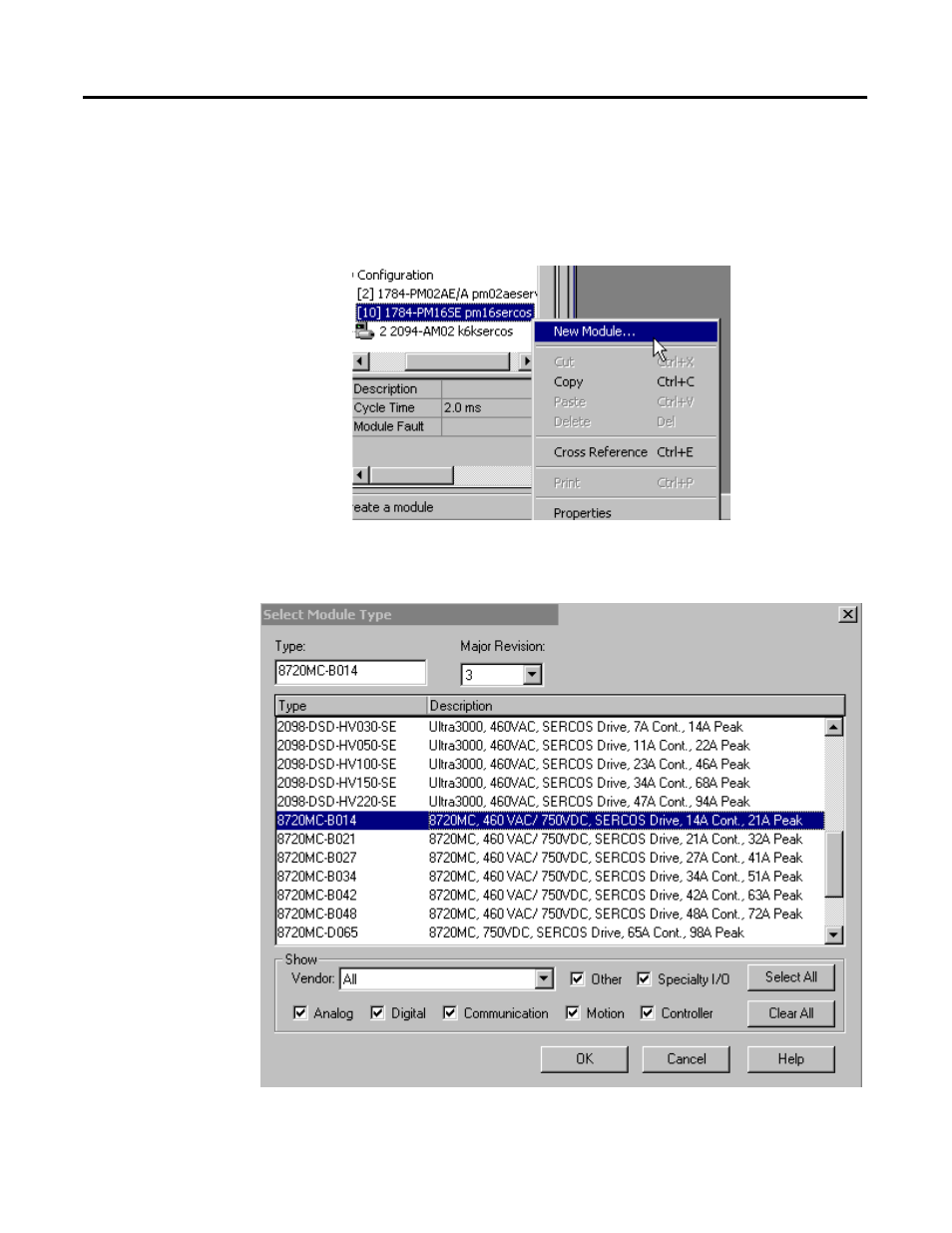Select the 2098-DSD-HV050-SE row
The width and height of the screenshot is (952, 1233).
[x=550, y=746]
